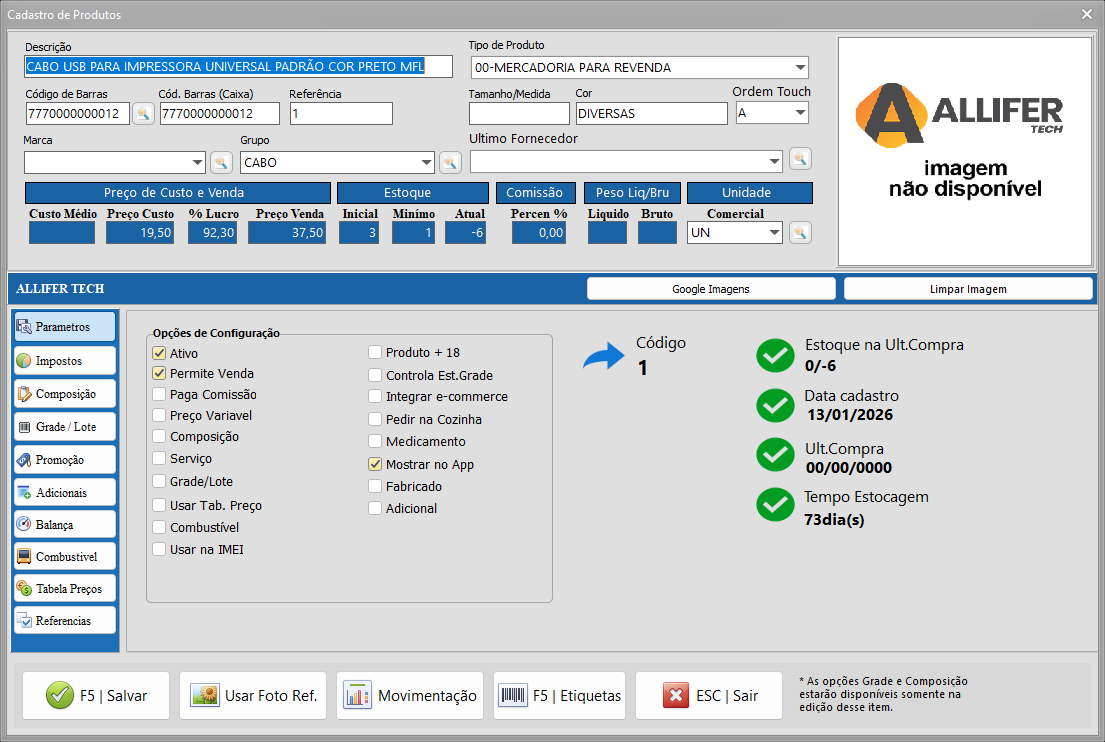This screenshot has width=1105, height=742.
Task: Uncheck the Ativo checkbox
Action: (159, 353)
